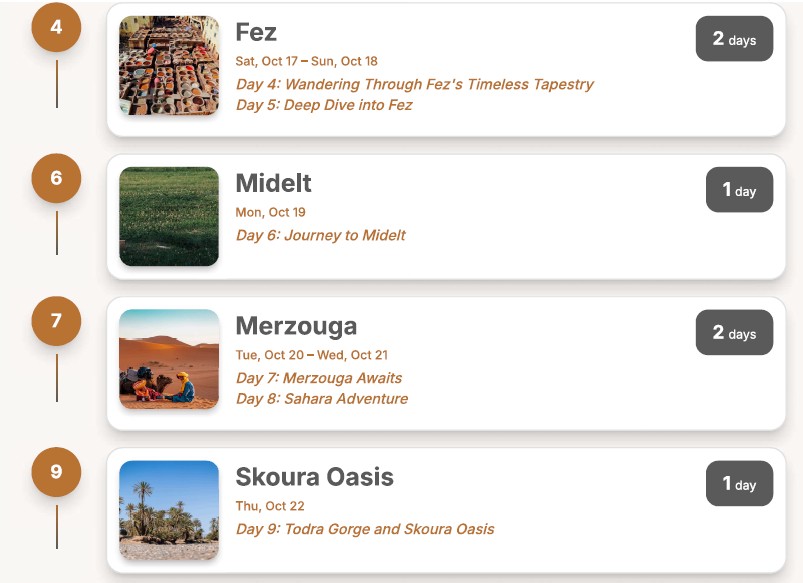Open Day 9: Todra Gorge and Skoura Oasis
The height and width of the screenshot is (583, 803).
tap(364, 529)
